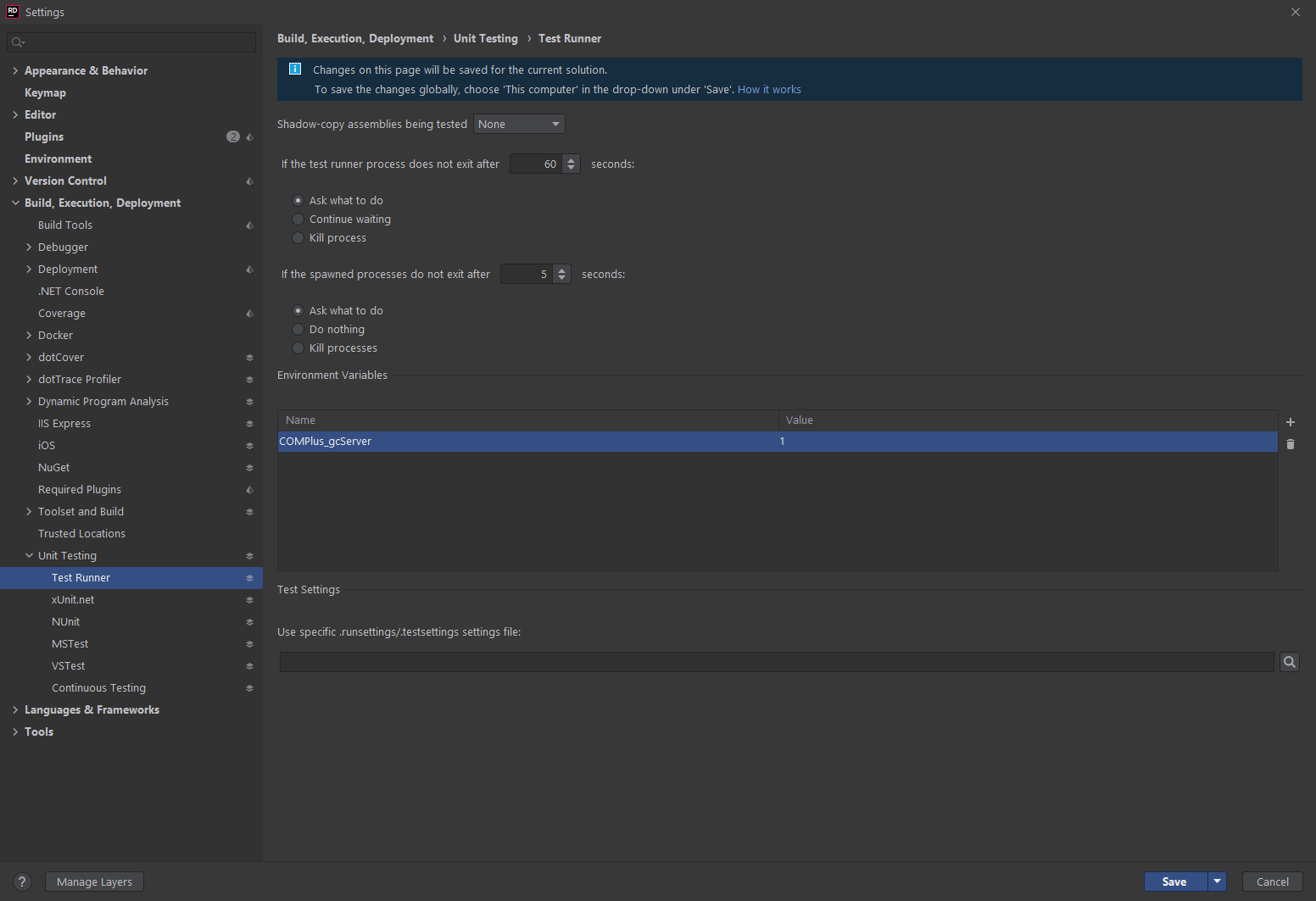The image size is (1316, 901).
Task: Click the layer icon beside NuGet
Action: point(249,468)
